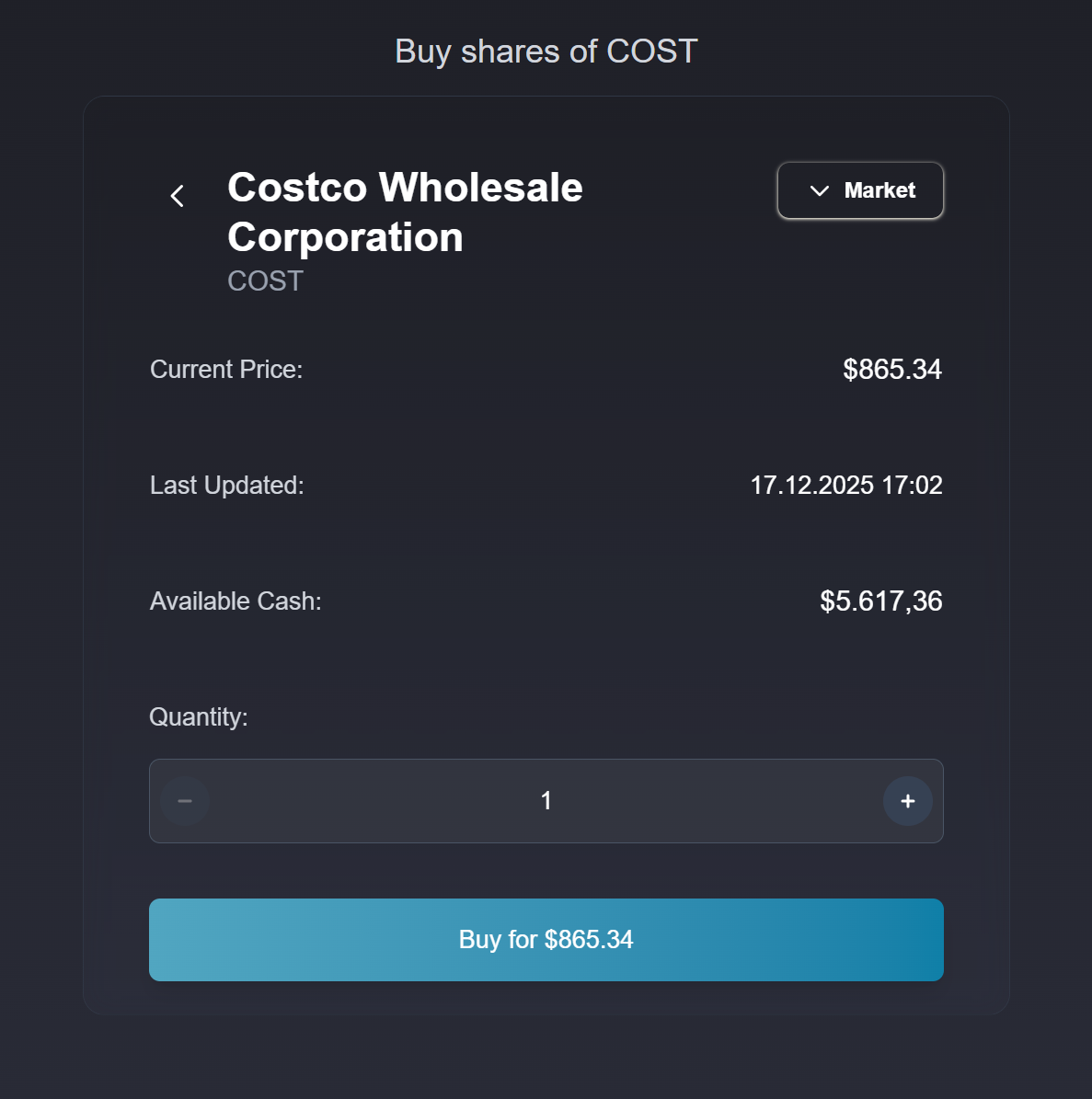This screenshot has height=1099, width=1092.
Task: Click the Last Updated label
Action: 227,486
